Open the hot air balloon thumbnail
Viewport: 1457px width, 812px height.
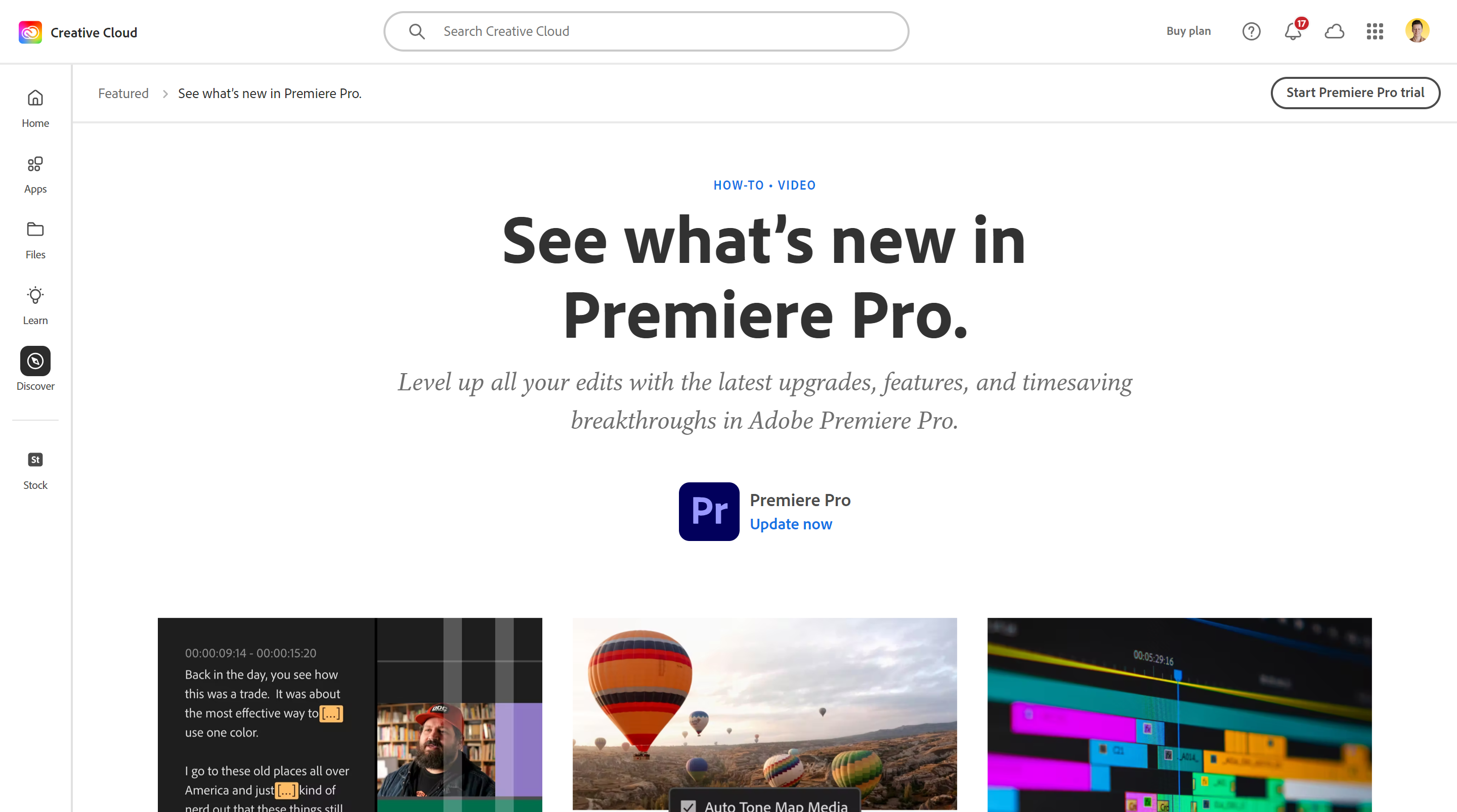[765, 714]
